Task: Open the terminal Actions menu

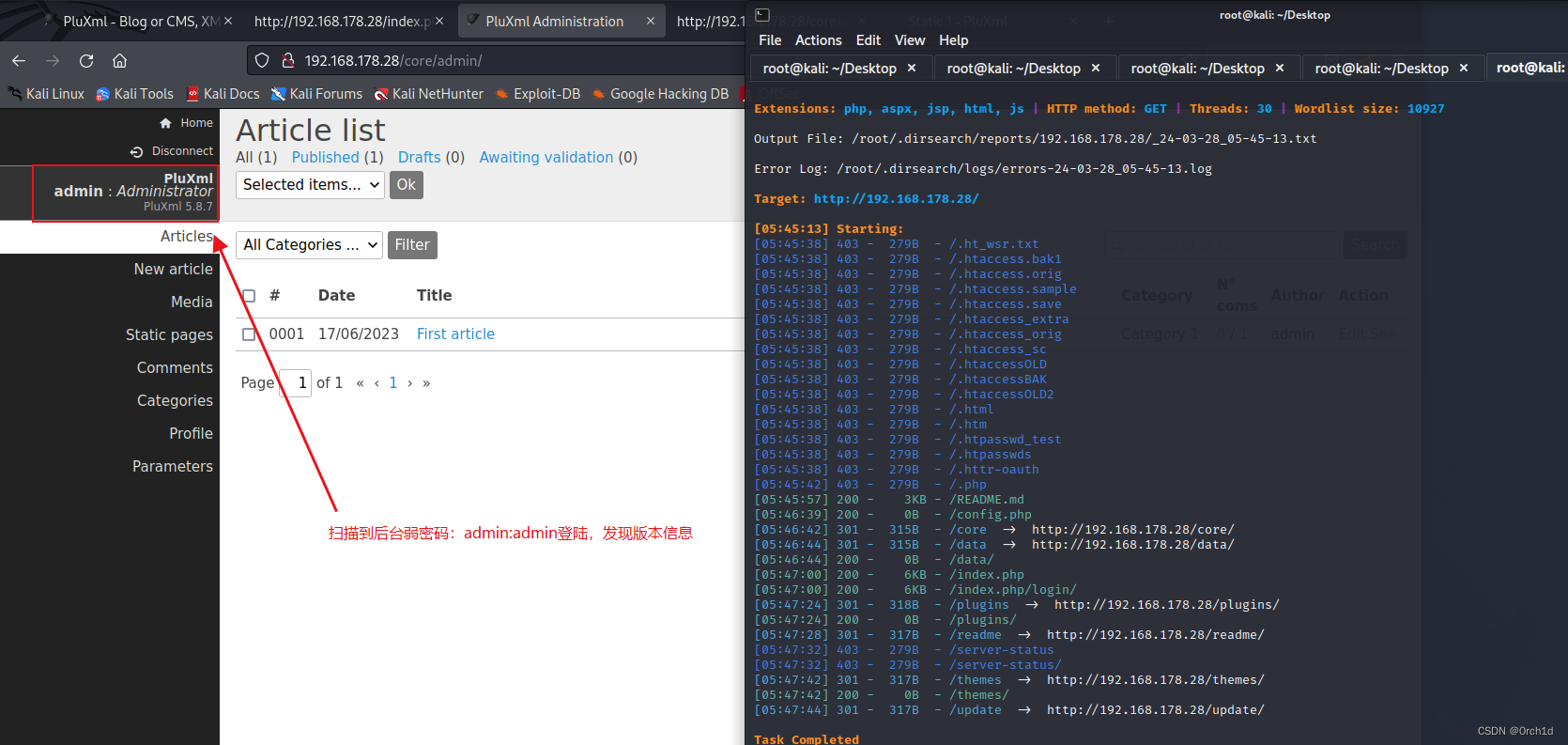Action: tap(818, 40)
